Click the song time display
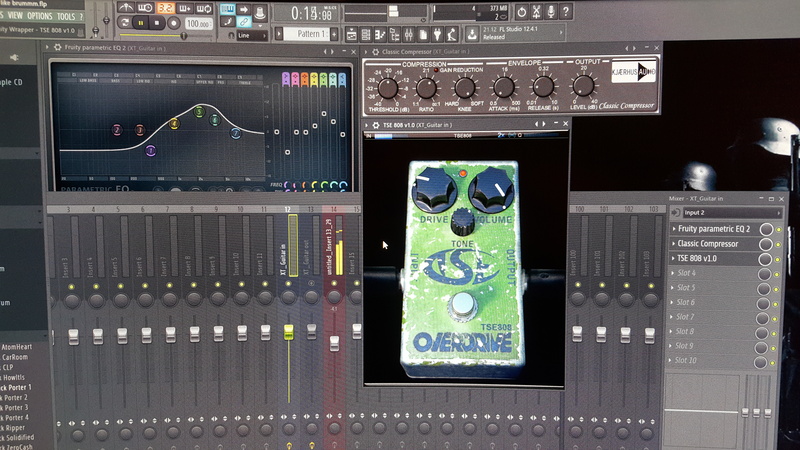 pyautogui.click(x=308, y=14)
